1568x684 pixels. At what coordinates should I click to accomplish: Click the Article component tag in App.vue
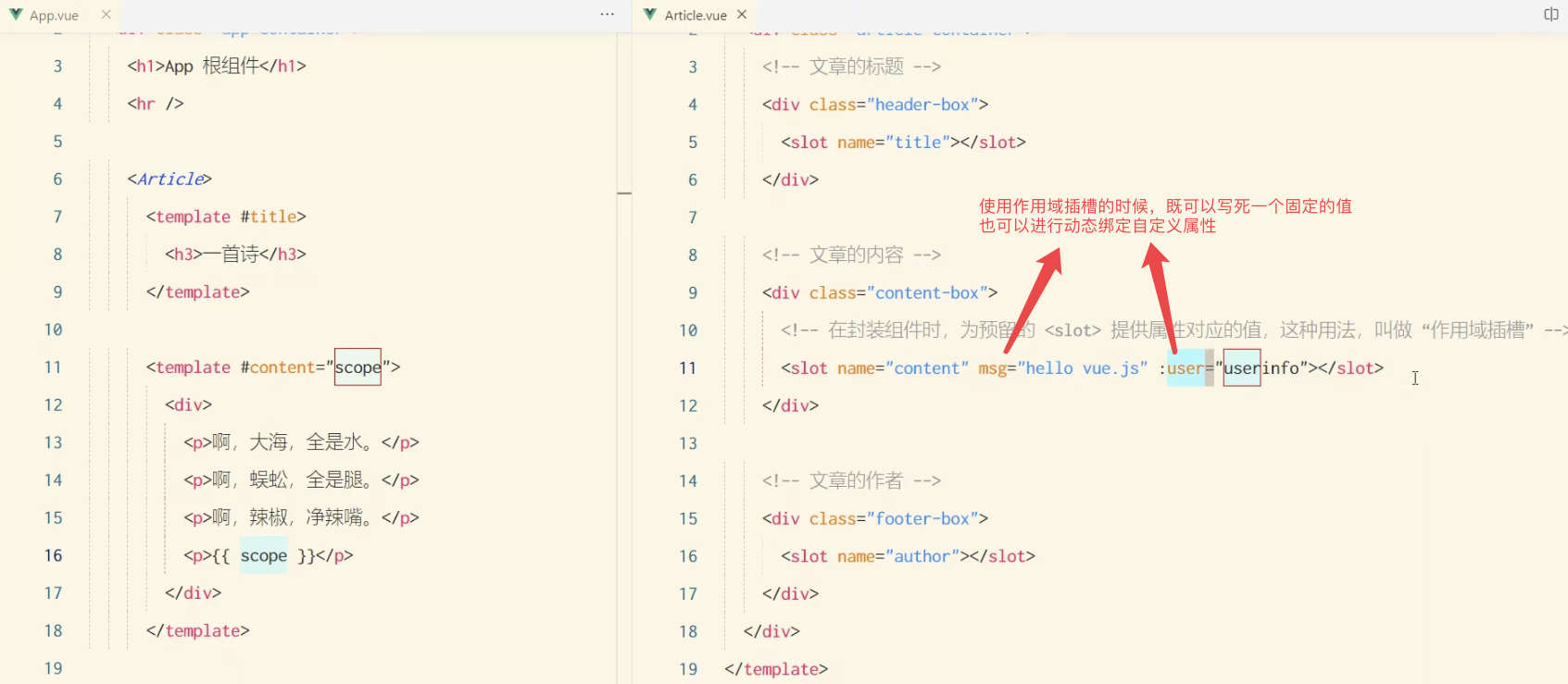[170, 179]
